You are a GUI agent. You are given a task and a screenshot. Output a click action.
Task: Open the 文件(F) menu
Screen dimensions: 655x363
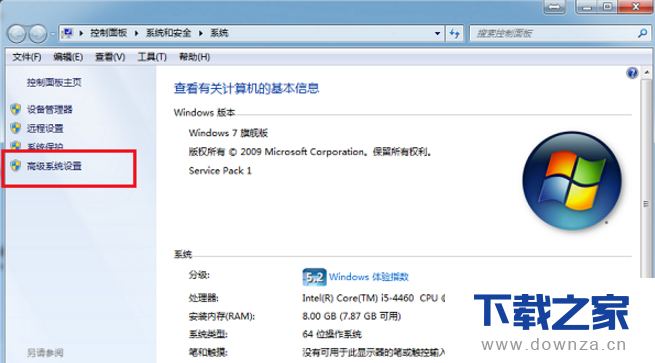tap(27, 57)
